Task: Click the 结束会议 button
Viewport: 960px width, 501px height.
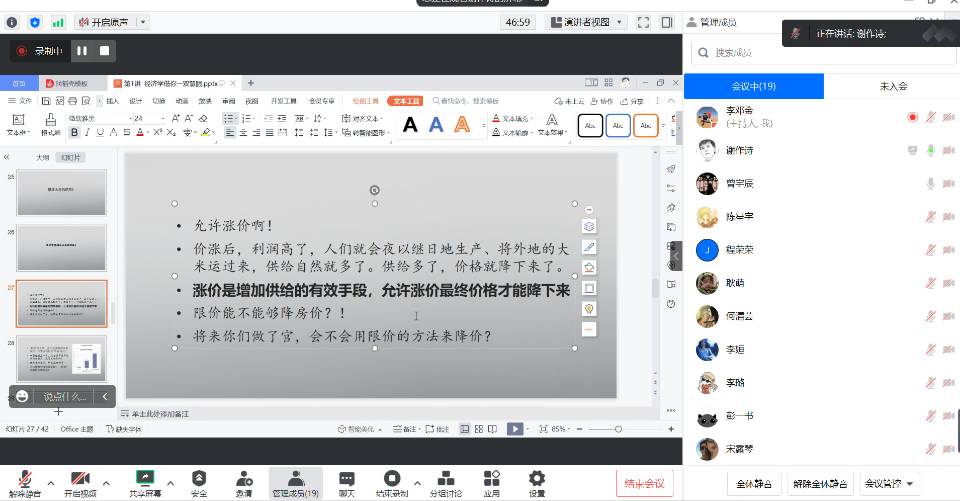Action: [643, 483]
